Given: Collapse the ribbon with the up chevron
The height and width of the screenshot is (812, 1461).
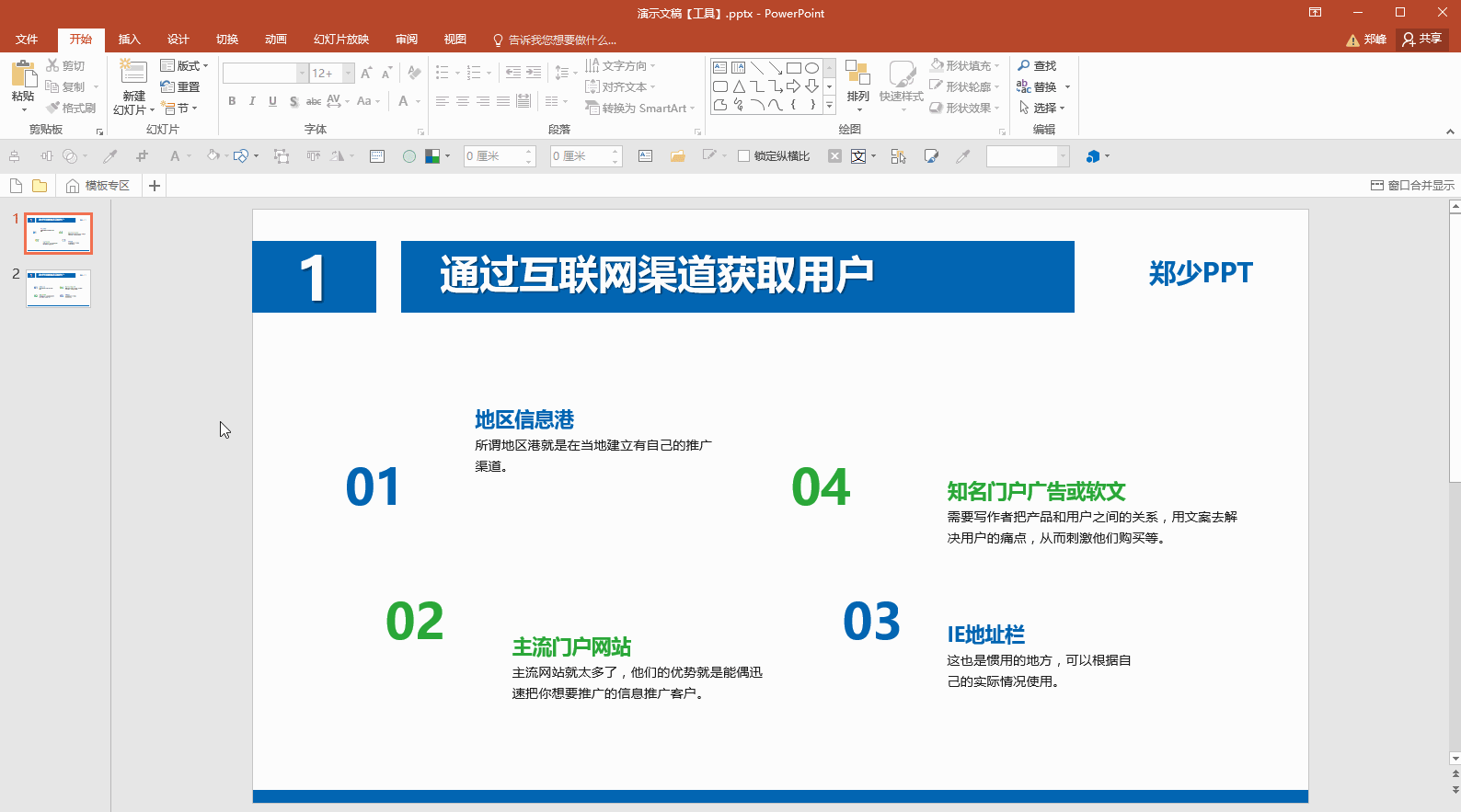Looking at the screenshot, I should click(x=1450, y=132).
